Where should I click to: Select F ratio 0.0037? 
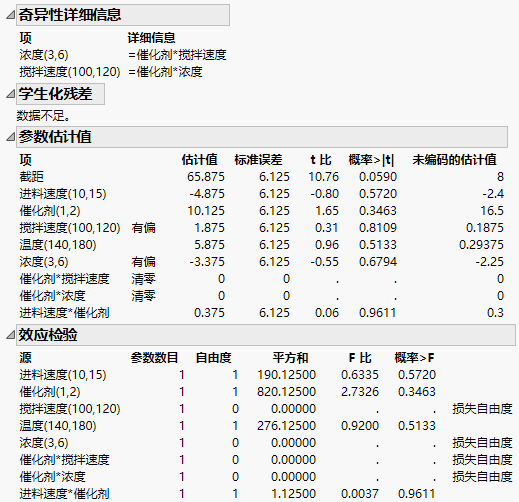point(360,494)
